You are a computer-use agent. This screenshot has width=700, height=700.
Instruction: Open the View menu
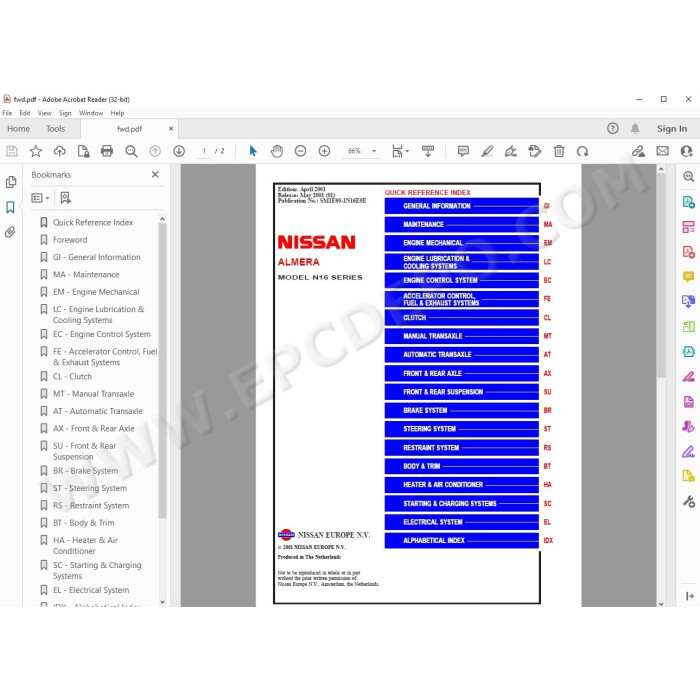click(x=44, y=113)
